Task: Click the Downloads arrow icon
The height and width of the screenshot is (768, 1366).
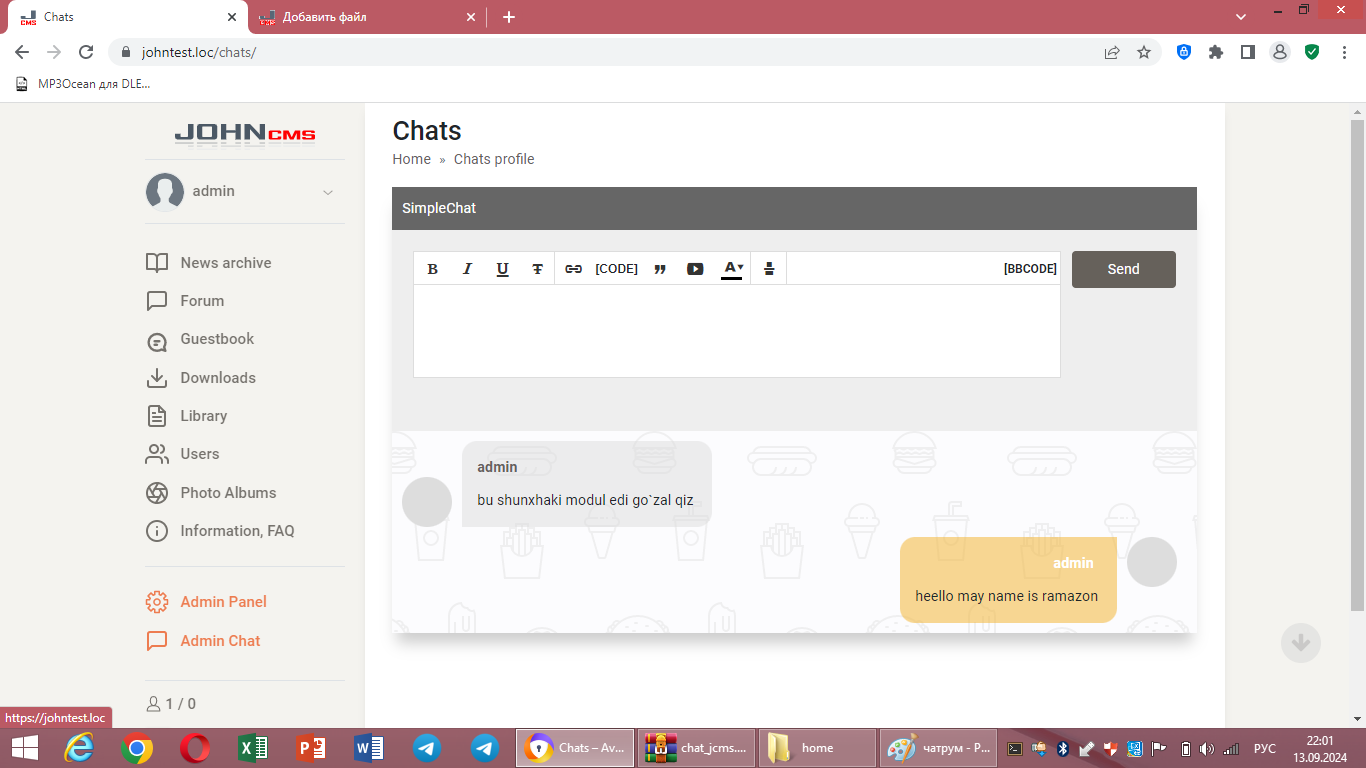Action: click(157, 378)
